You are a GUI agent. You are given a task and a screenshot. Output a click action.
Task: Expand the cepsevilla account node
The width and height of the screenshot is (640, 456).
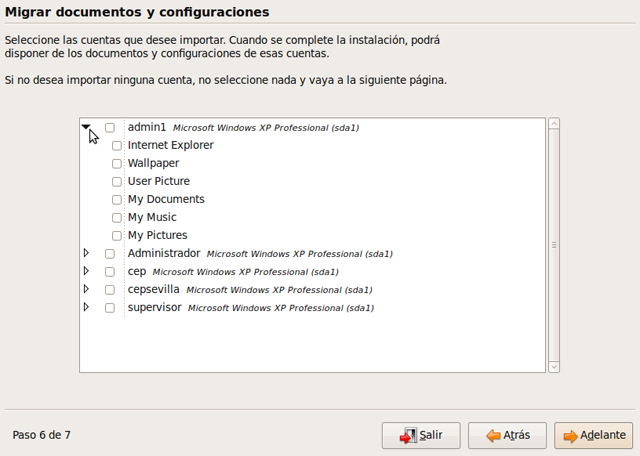coord(87,290)
